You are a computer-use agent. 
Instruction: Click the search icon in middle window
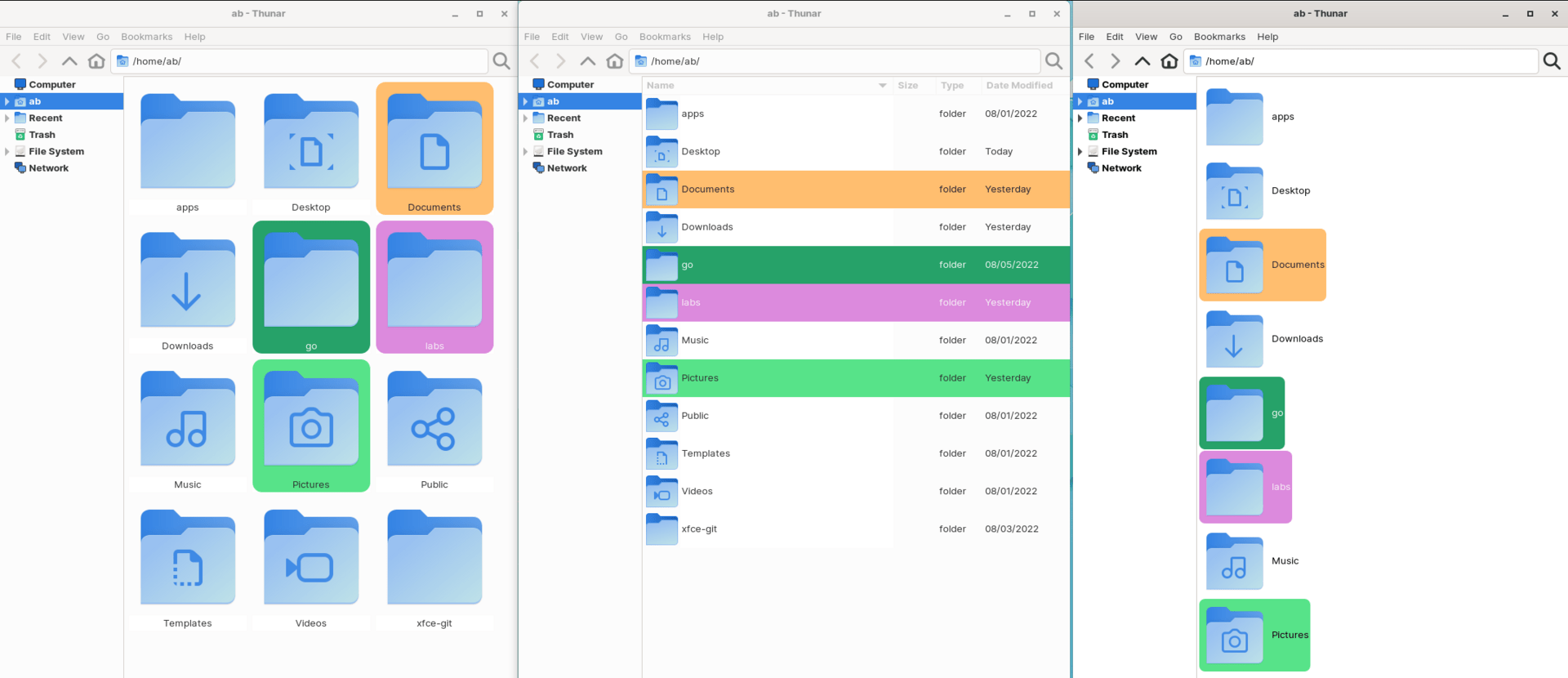(1054, 61)
